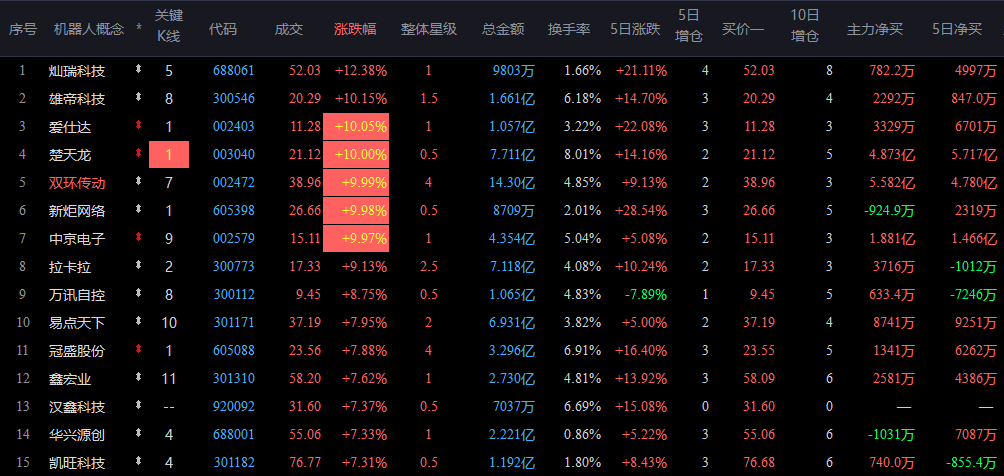Sort by the 5日涨跌 column header
The width and height of the screenshot is (1004, 476).
pos(635,29)
